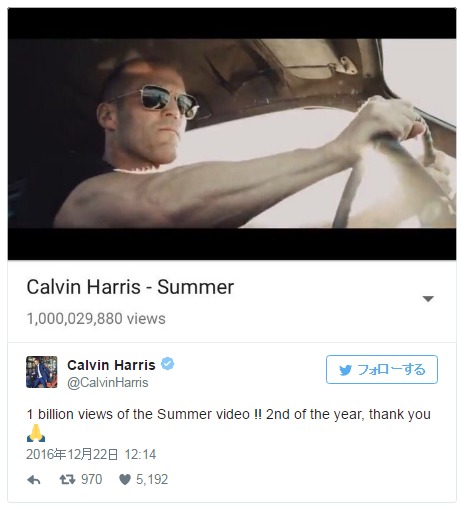
Task: Open the 2016年12月22日 12:14 timestamp link
Action: pos(91,454)
